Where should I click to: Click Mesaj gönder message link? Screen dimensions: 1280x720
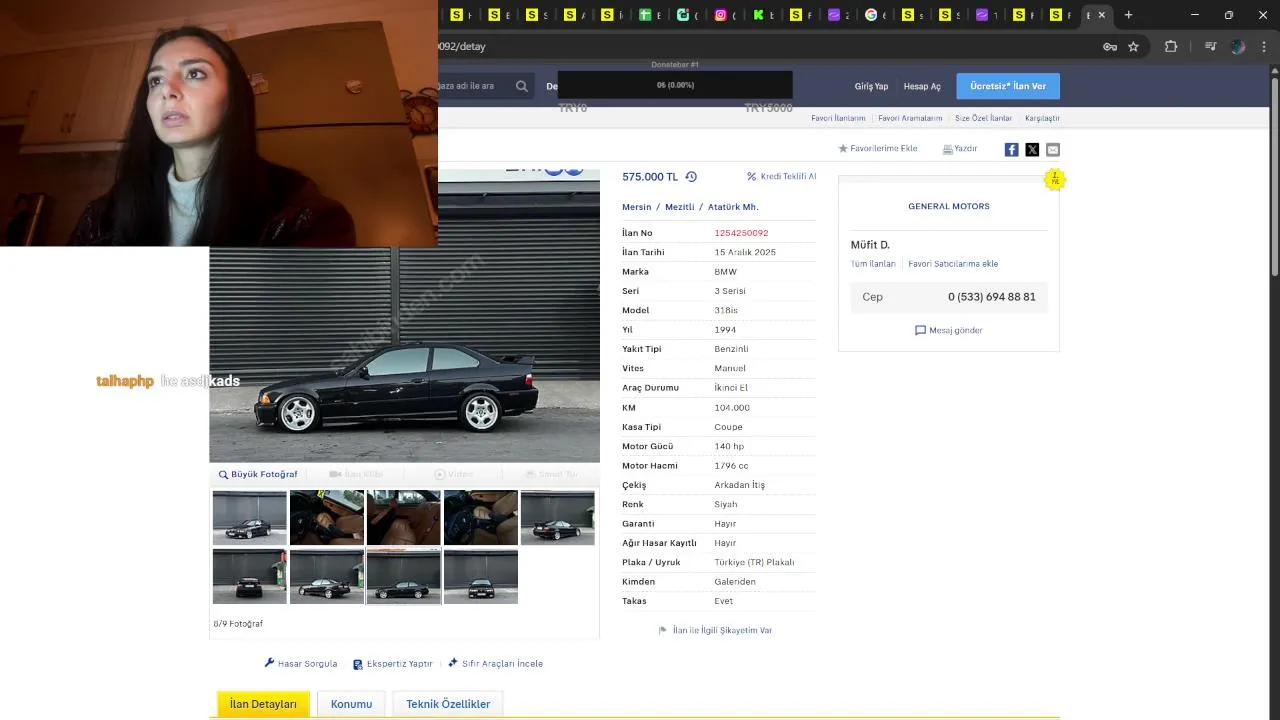(949, 330)
